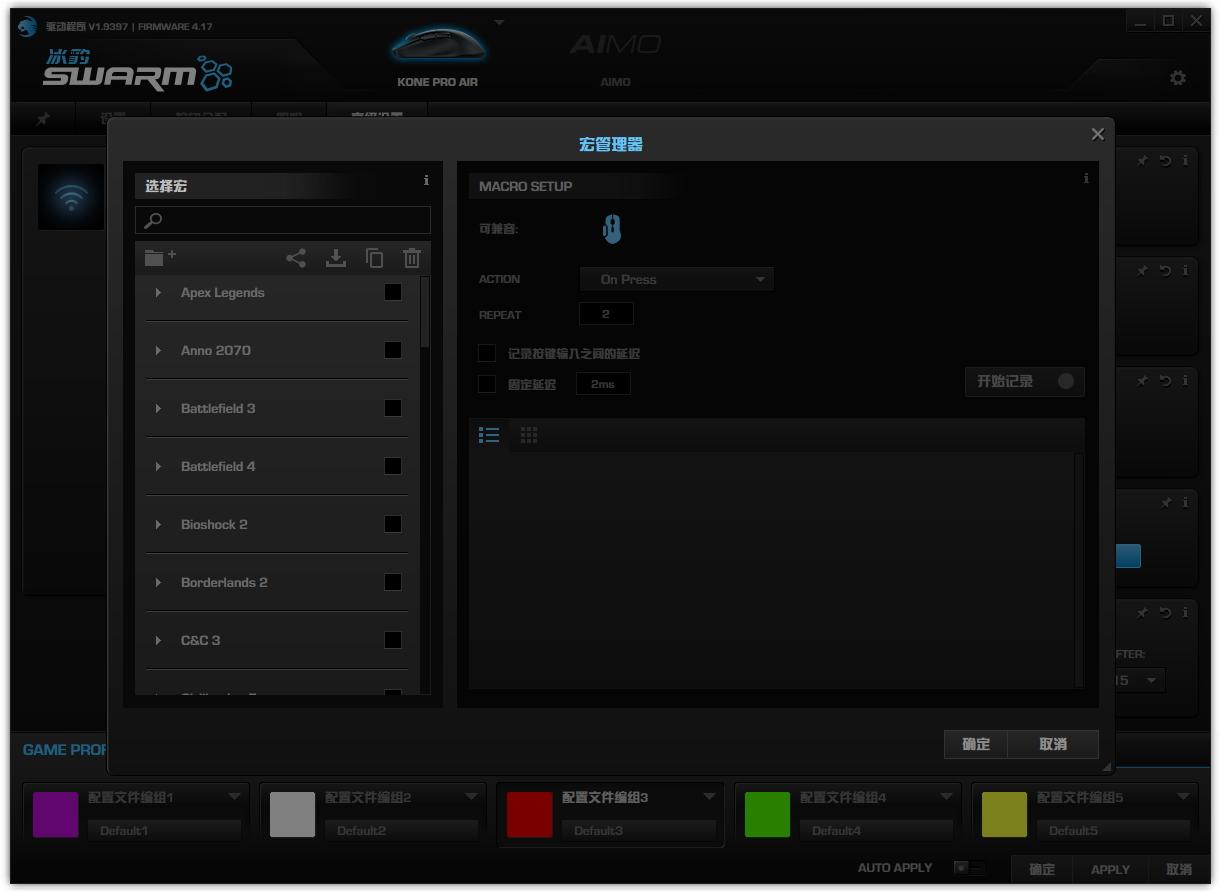Check the Battlefield 4 checkbox
Image resolution: width=1221 pixels, height=892 pixels.
(393, 466)
